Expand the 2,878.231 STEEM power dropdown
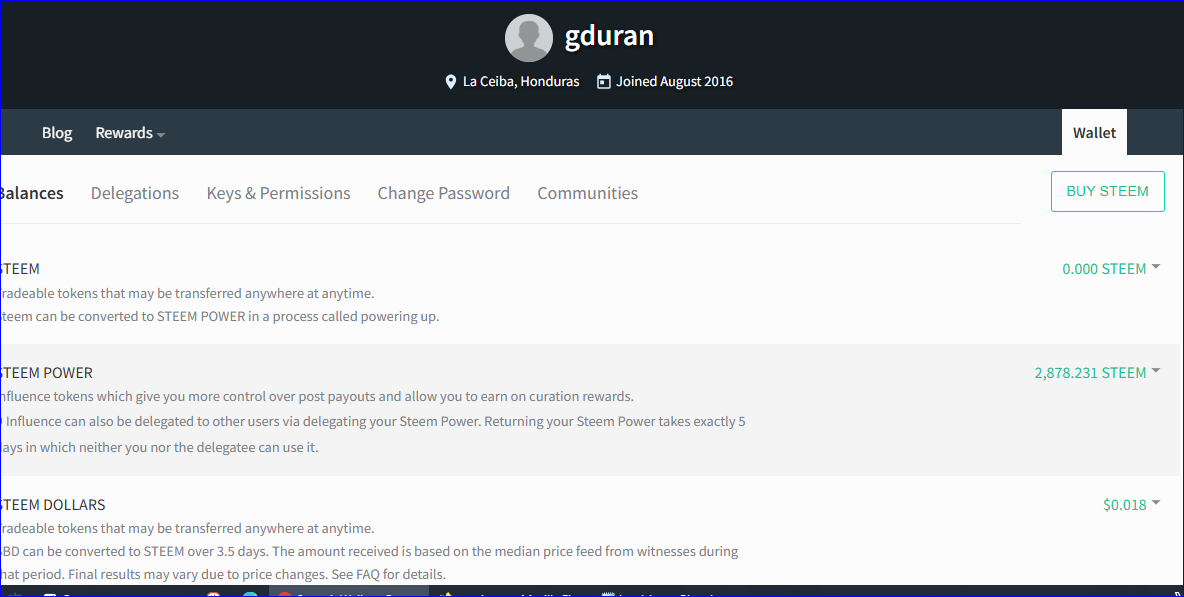Viewport: 1184px width, 597px height. pyautogui.click(x=1097, y=373)
